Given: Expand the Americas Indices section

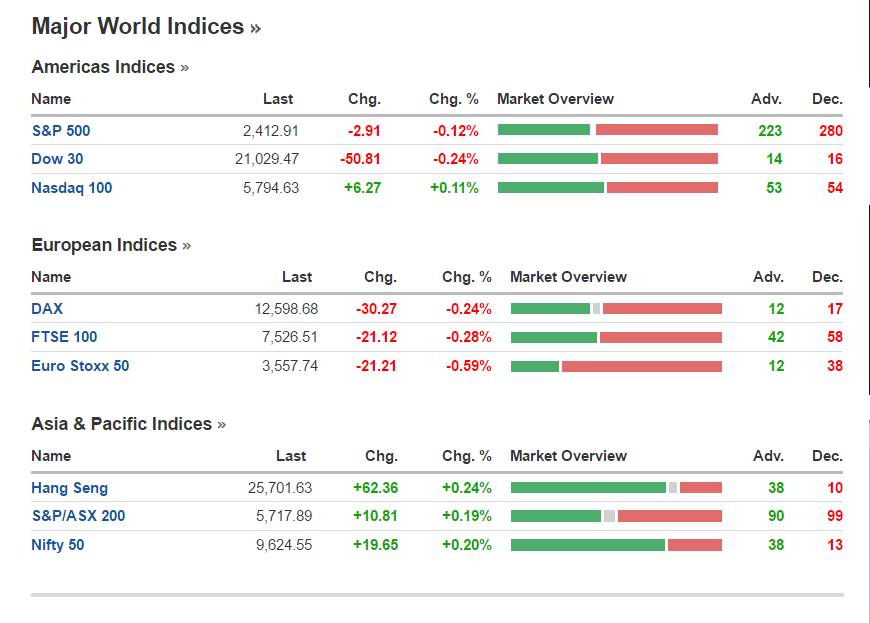Looking at the screenshot, I should (110, 68).
